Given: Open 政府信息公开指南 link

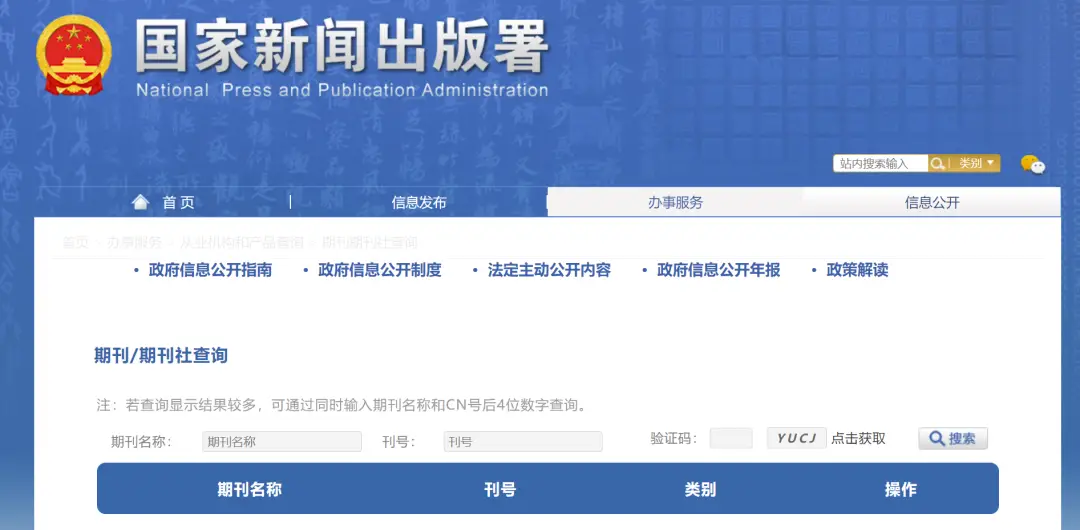Looking at the screenshot, I should tap(210, 270).
